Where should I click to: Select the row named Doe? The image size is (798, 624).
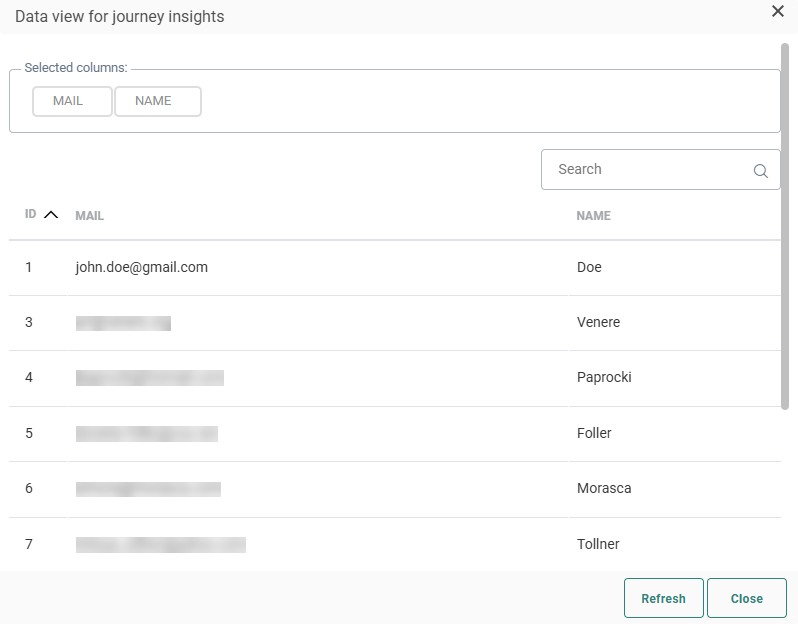[589, 267]
